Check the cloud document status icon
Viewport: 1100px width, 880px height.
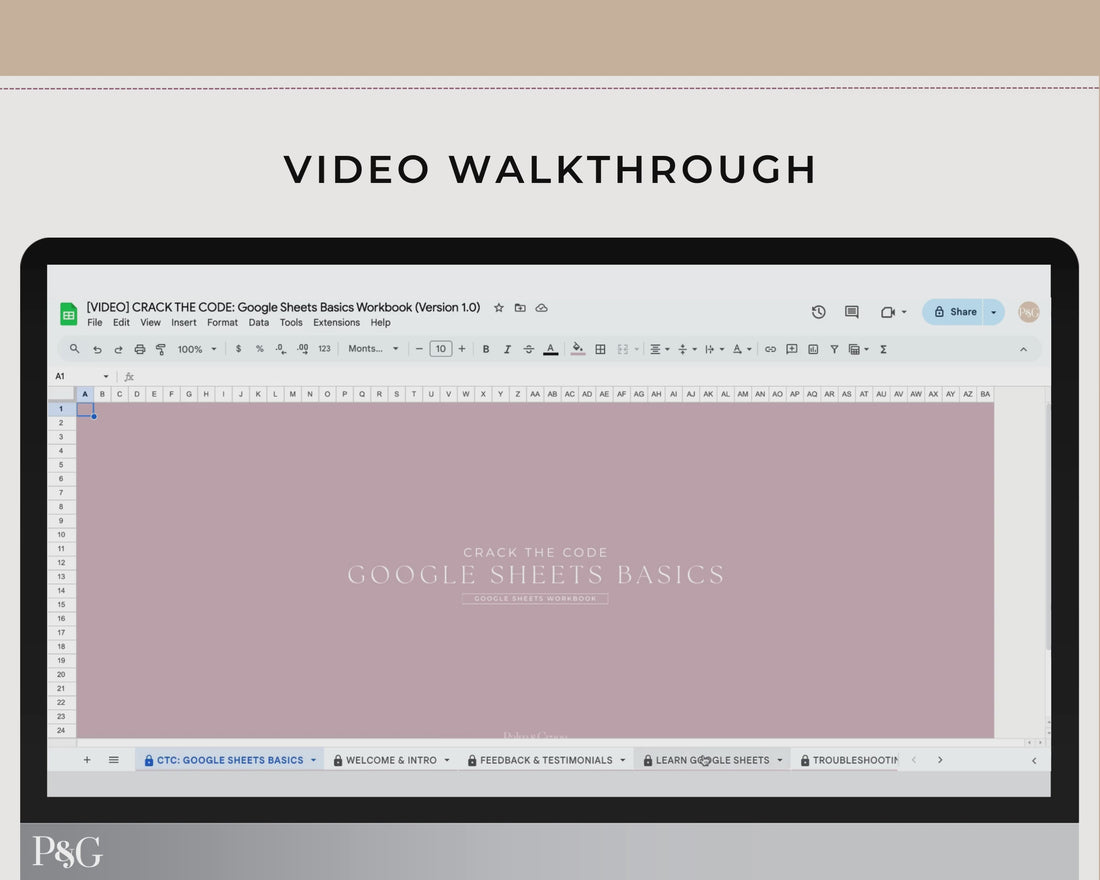pos(542,307)
